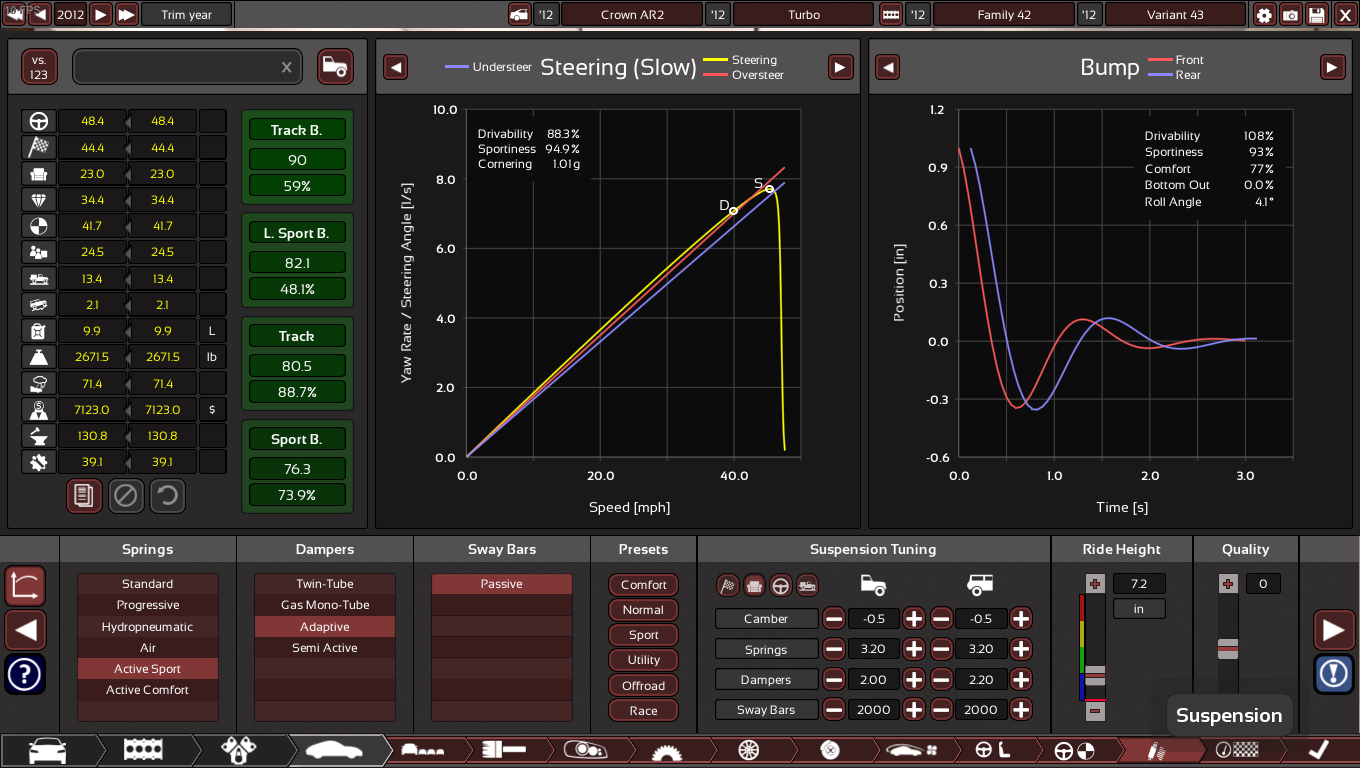
Task: Click the prestige diamond stat icon
Action: (x=39, y=200)
